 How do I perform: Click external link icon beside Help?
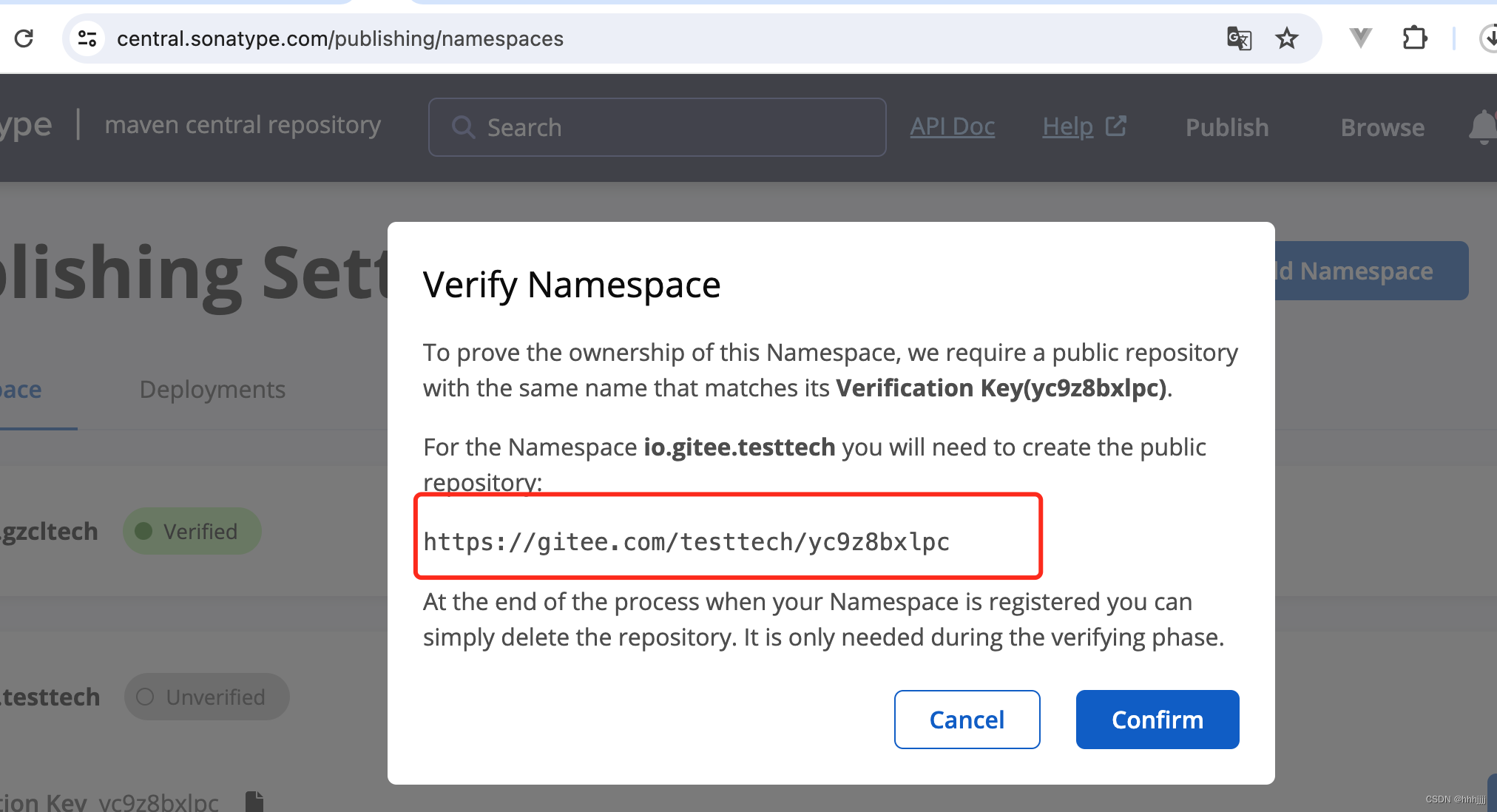coord(1116,126)
